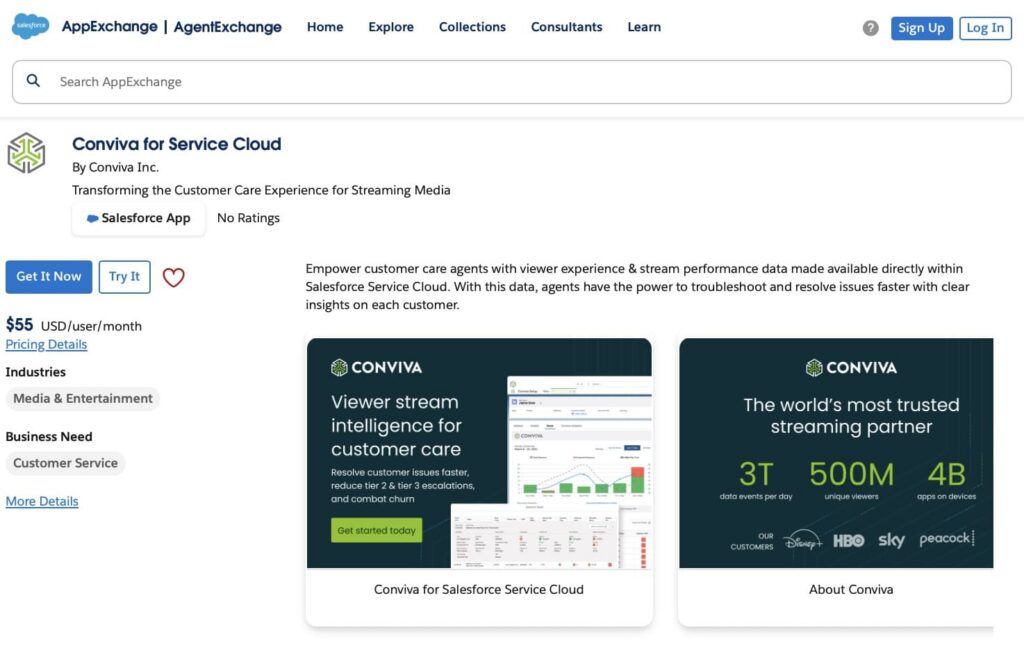Screen dimensions: 1024x657
Task: Open the More Details link
Action: [42, 501]
